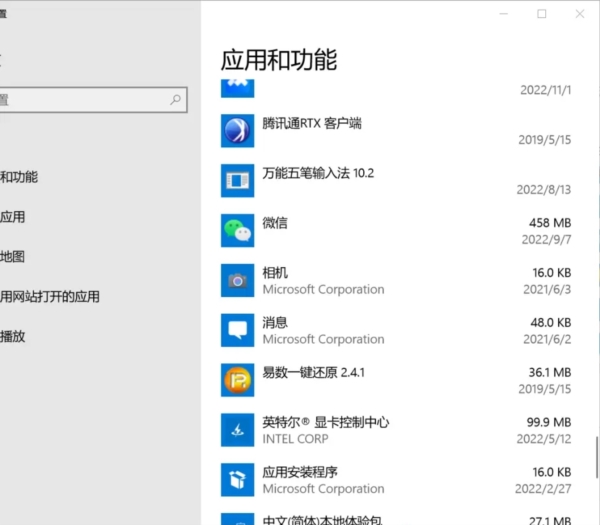The image size is (600, 525).
Task: Click Microsoft Corporation under 相机
Action: [323, 290]
